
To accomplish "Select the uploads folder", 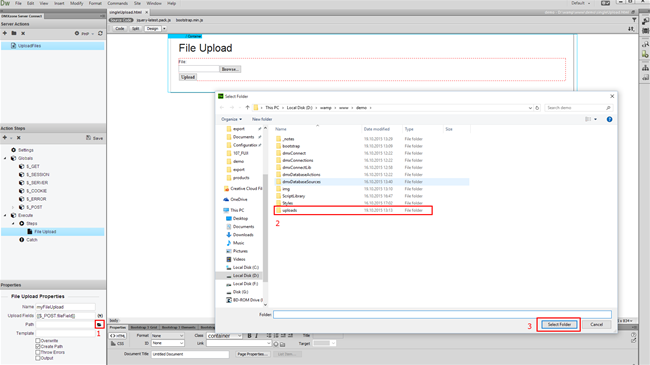I will tap(354, 210).
